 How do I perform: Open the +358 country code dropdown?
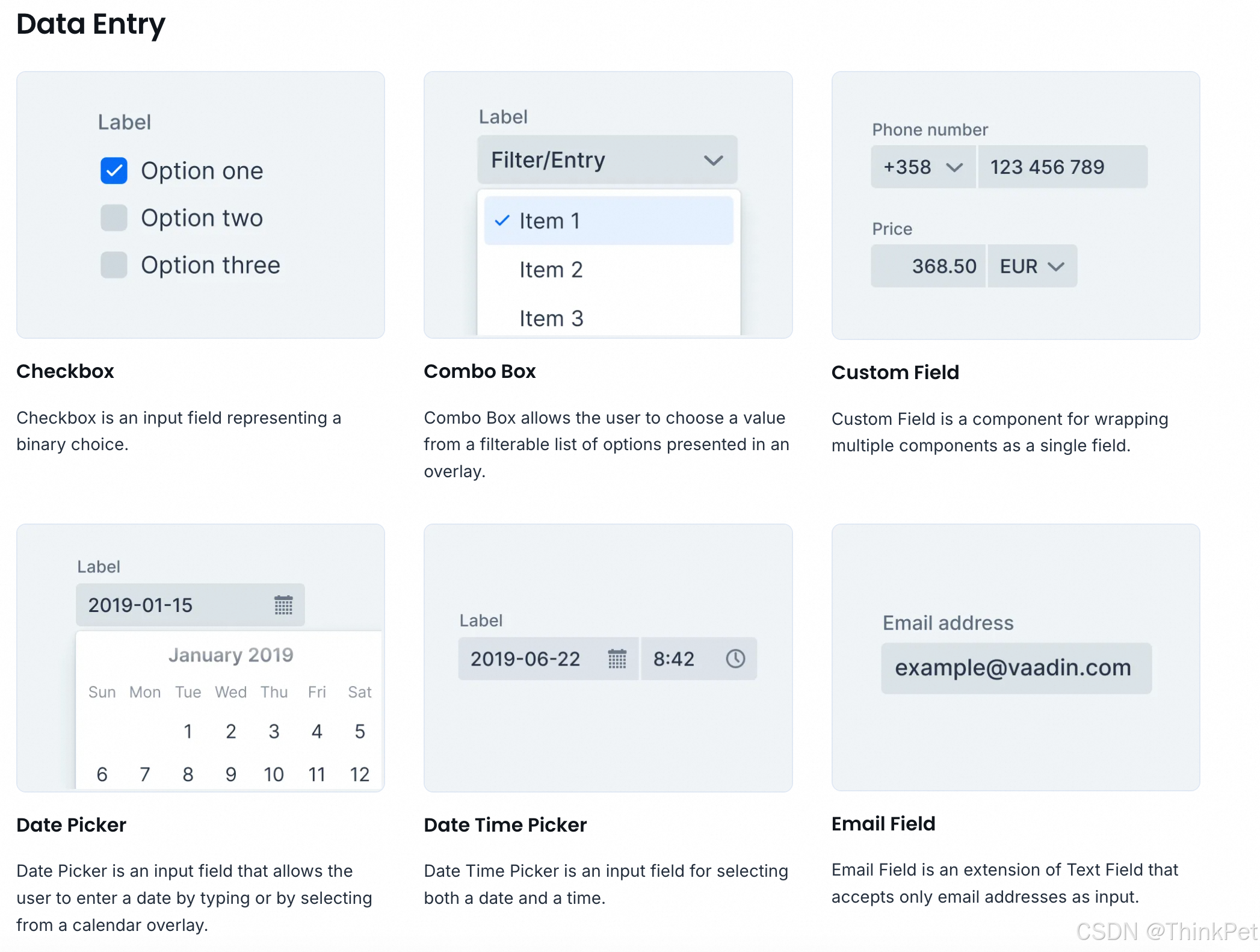pos(954,167)
